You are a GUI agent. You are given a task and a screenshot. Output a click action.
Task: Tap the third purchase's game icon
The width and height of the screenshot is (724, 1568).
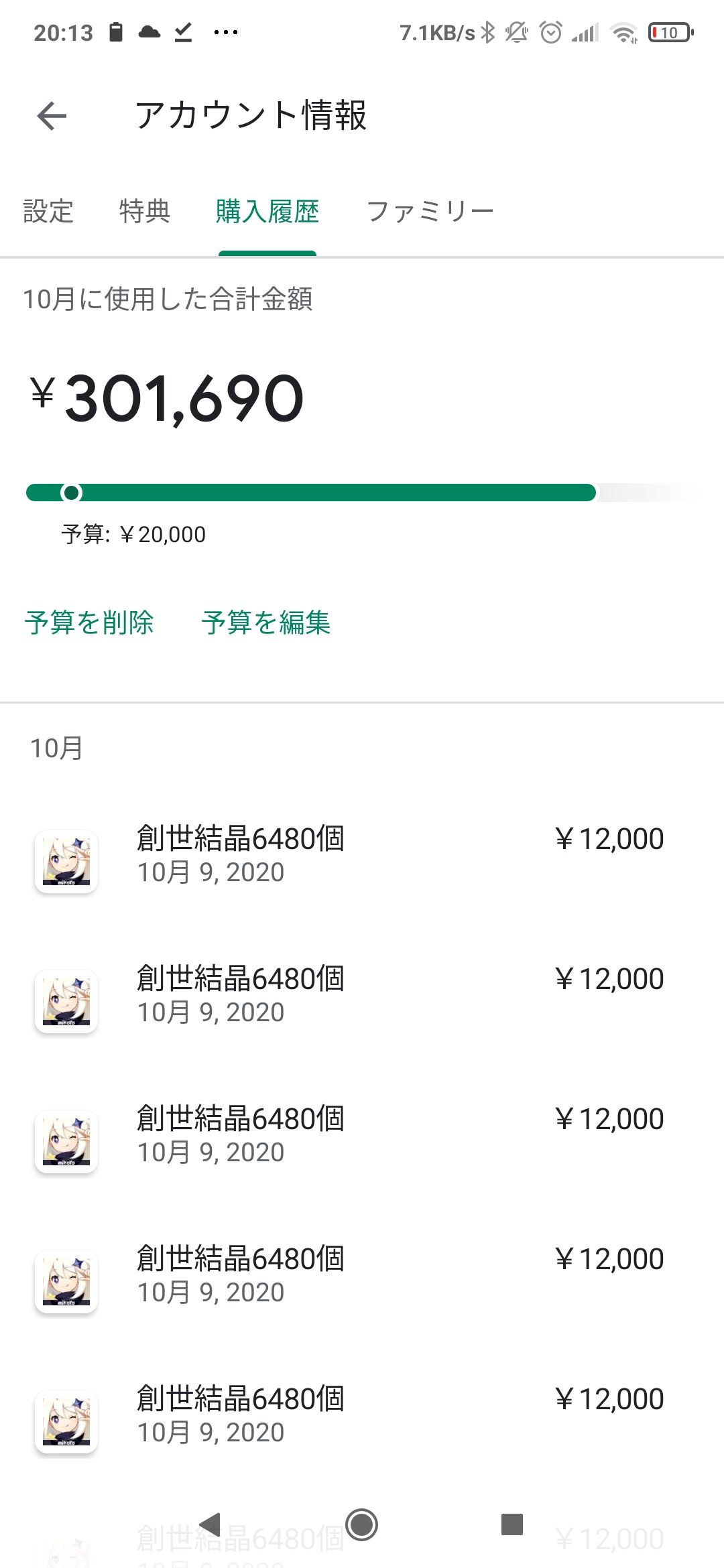(66, 1142)
